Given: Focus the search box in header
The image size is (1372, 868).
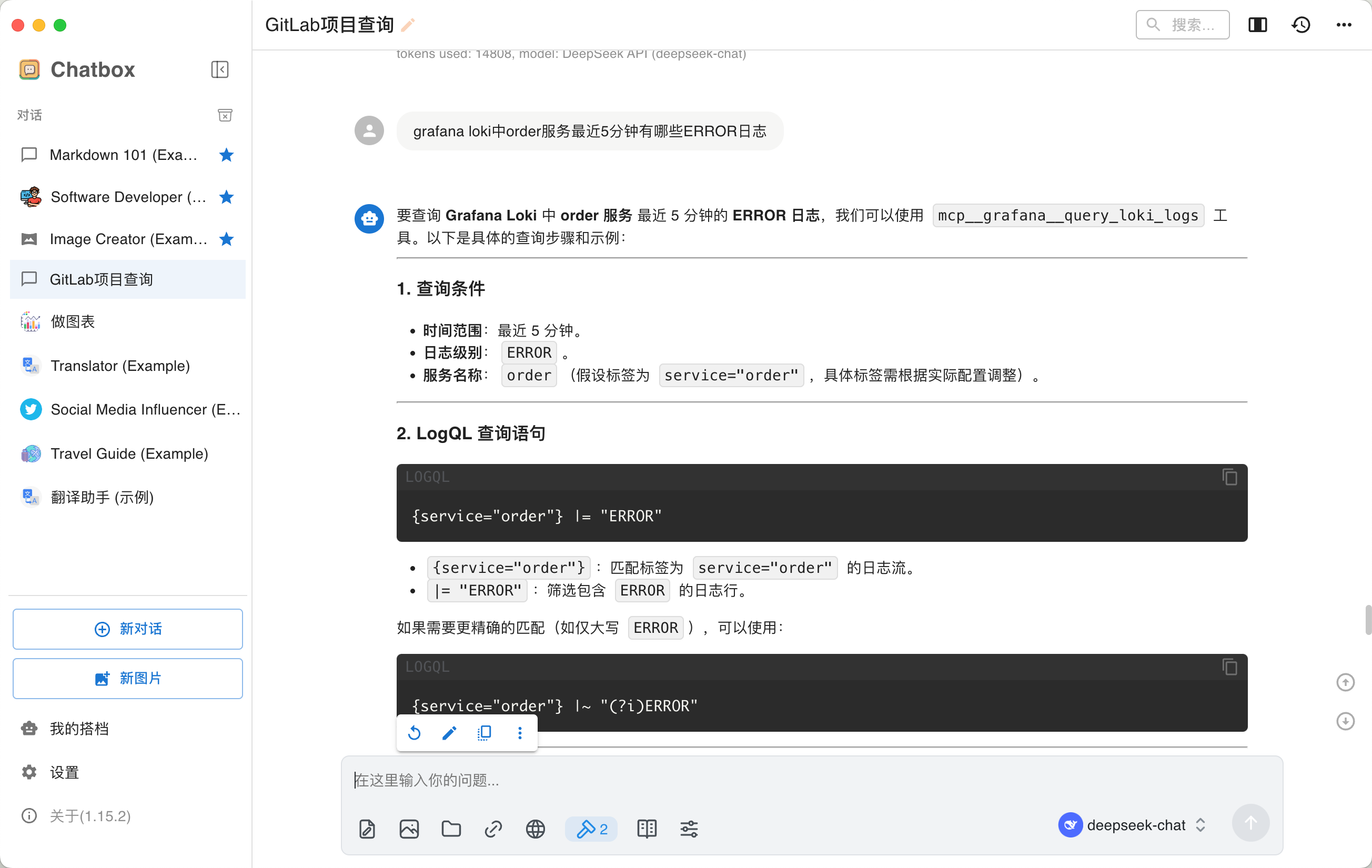Looking at the screenshot, I should (x=1182, y=25).
